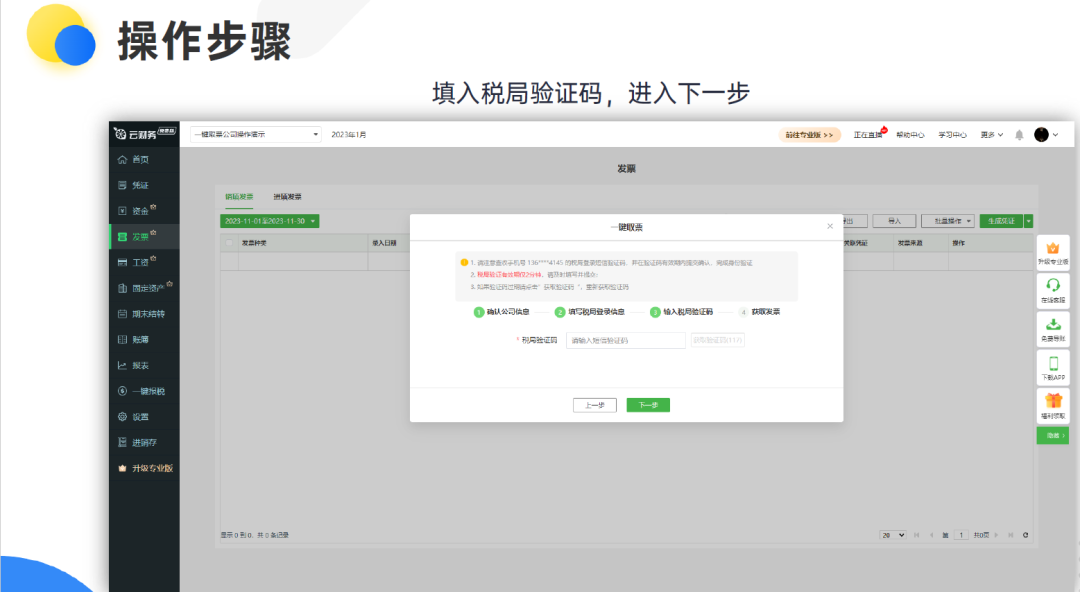Open 固定资产 fixed assets in the sidebar
This screenshot has height=592, width=1080.
coord(144,288)
